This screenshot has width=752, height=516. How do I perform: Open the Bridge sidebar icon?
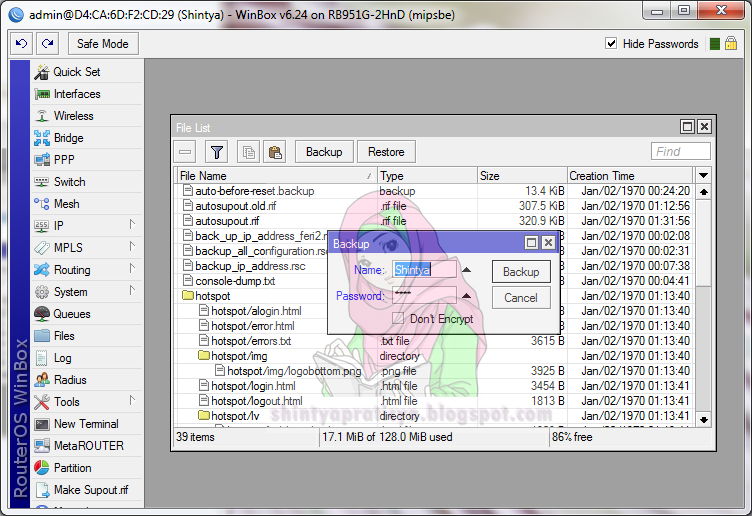[42, 138]
